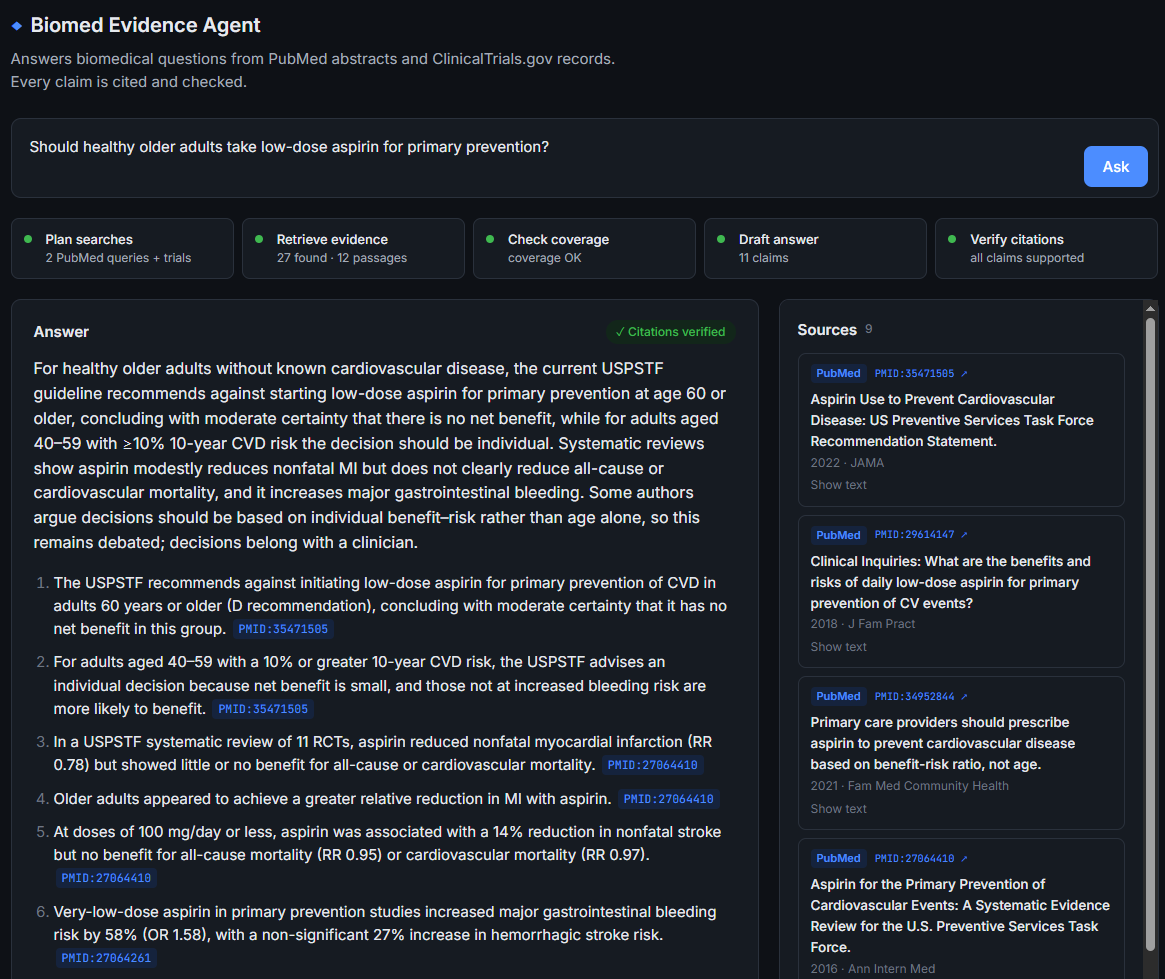Click the Sources panel scrollbar thumb
Screen dimensions: 1165x979
1150,634
